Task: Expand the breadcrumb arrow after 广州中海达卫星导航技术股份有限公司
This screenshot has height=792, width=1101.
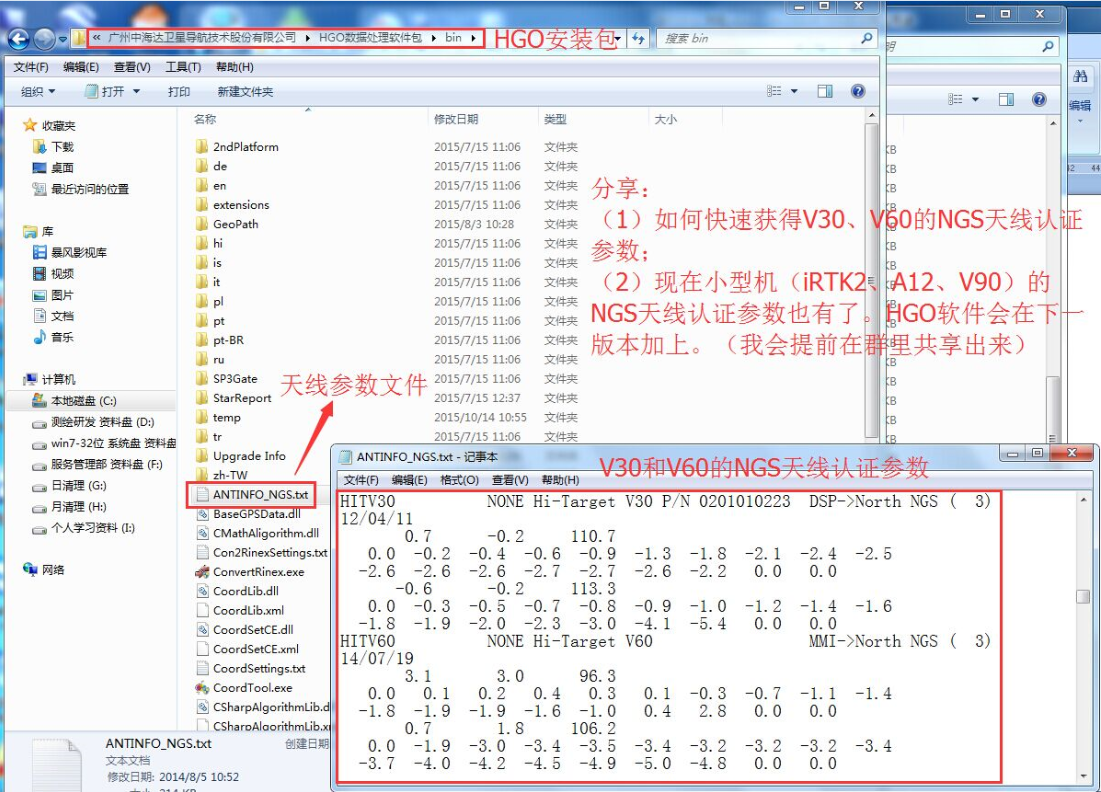Action: 308,38
